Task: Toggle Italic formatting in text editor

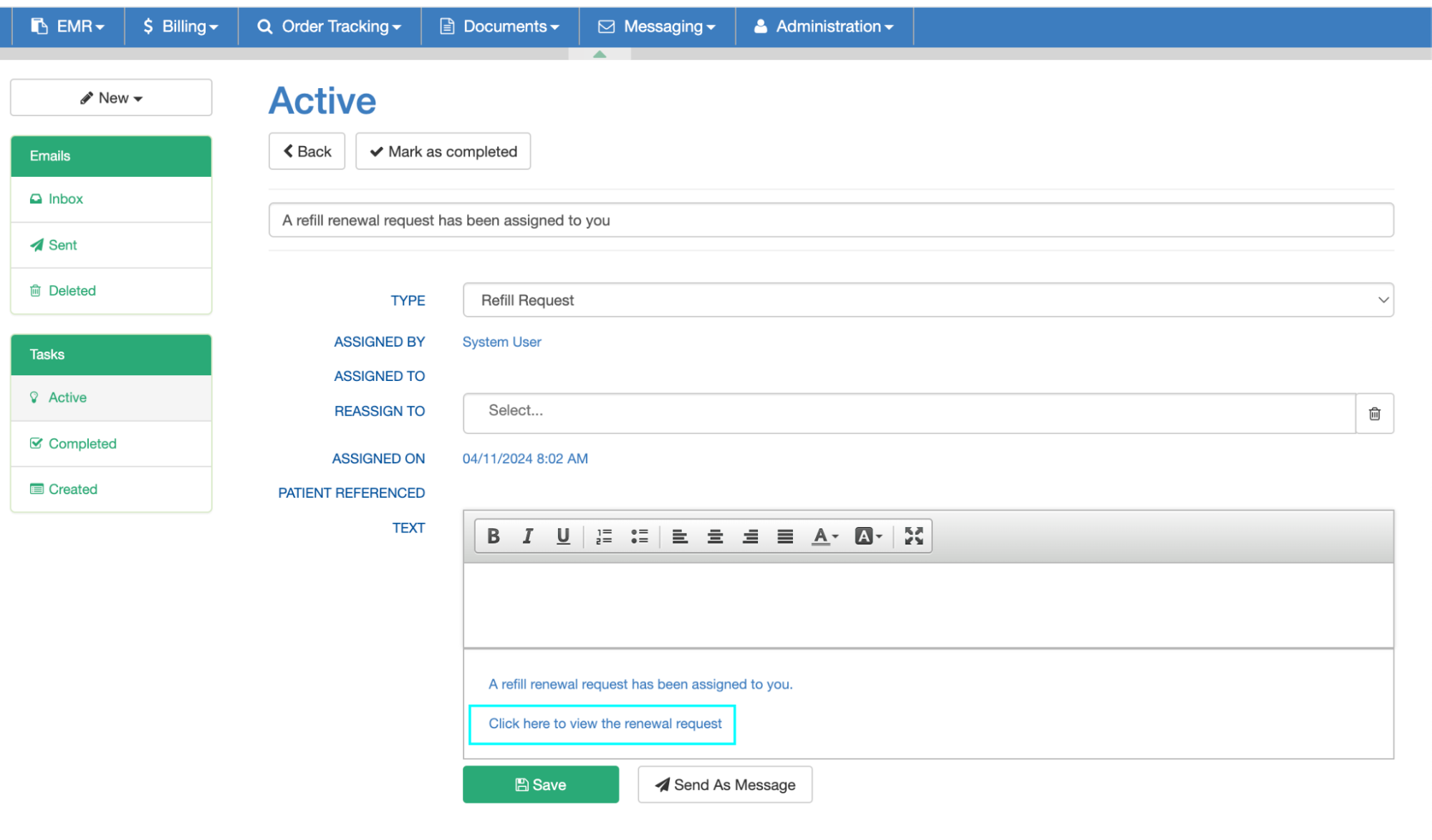Action: [528, 536]
